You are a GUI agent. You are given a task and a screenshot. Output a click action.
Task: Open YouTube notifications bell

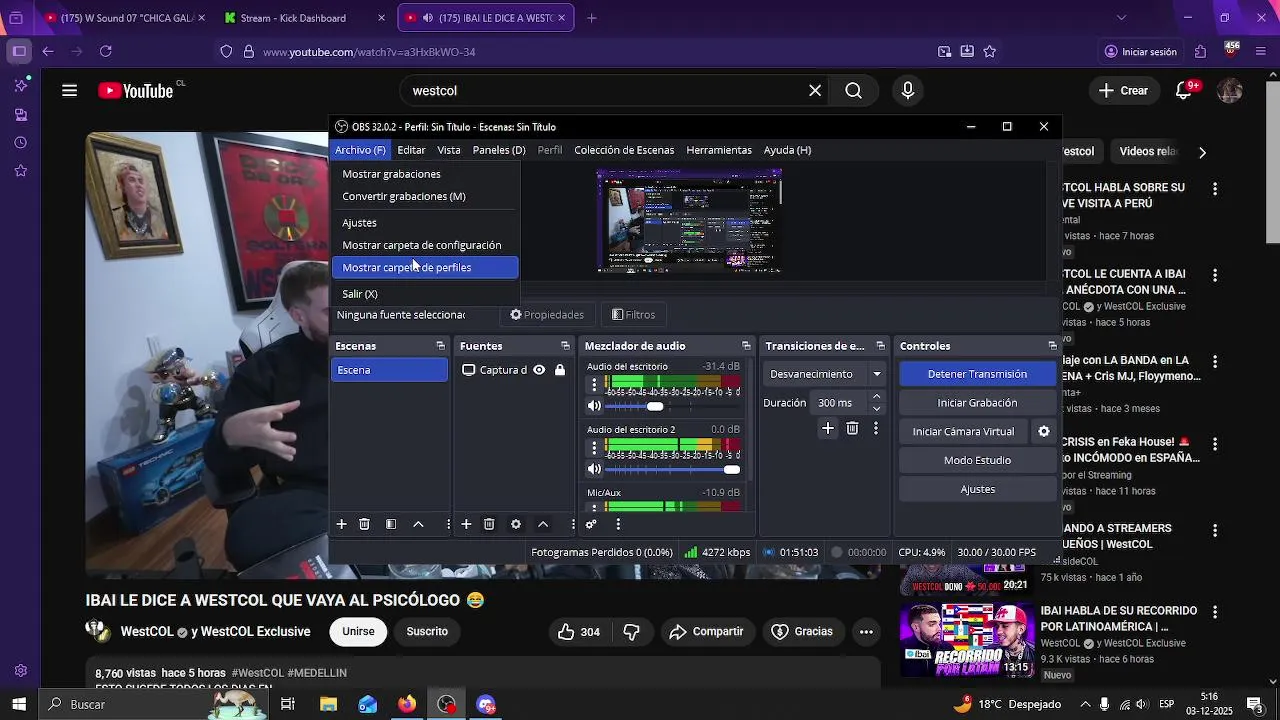tap(1184, 91)
